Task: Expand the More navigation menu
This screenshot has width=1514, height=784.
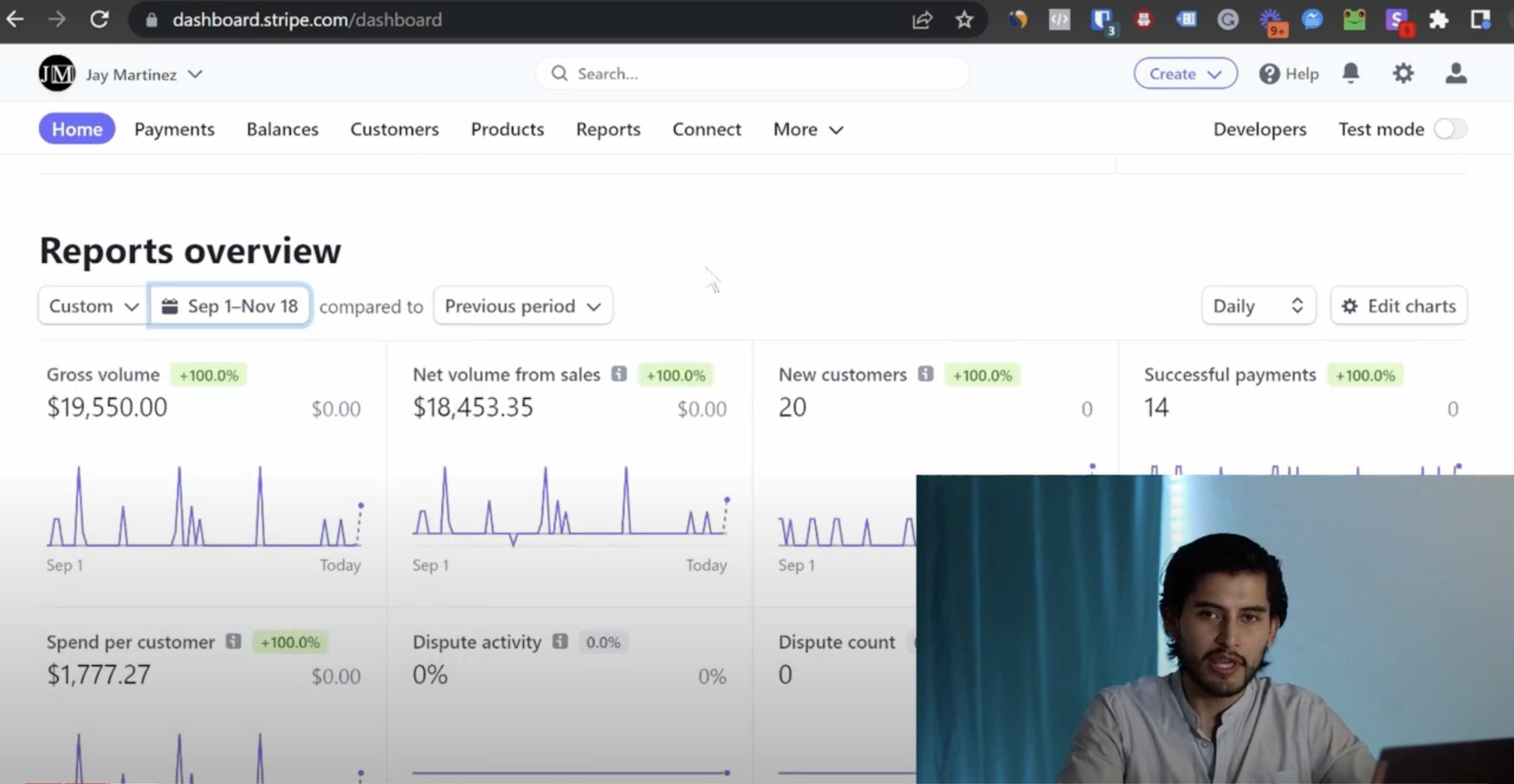Action: click(x=808, y=129)
